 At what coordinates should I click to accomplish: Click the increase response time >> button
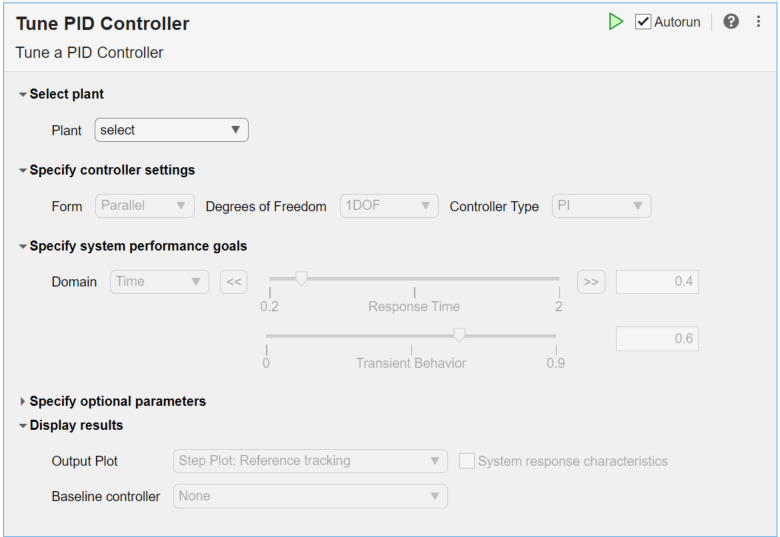[x=591, y=282]
